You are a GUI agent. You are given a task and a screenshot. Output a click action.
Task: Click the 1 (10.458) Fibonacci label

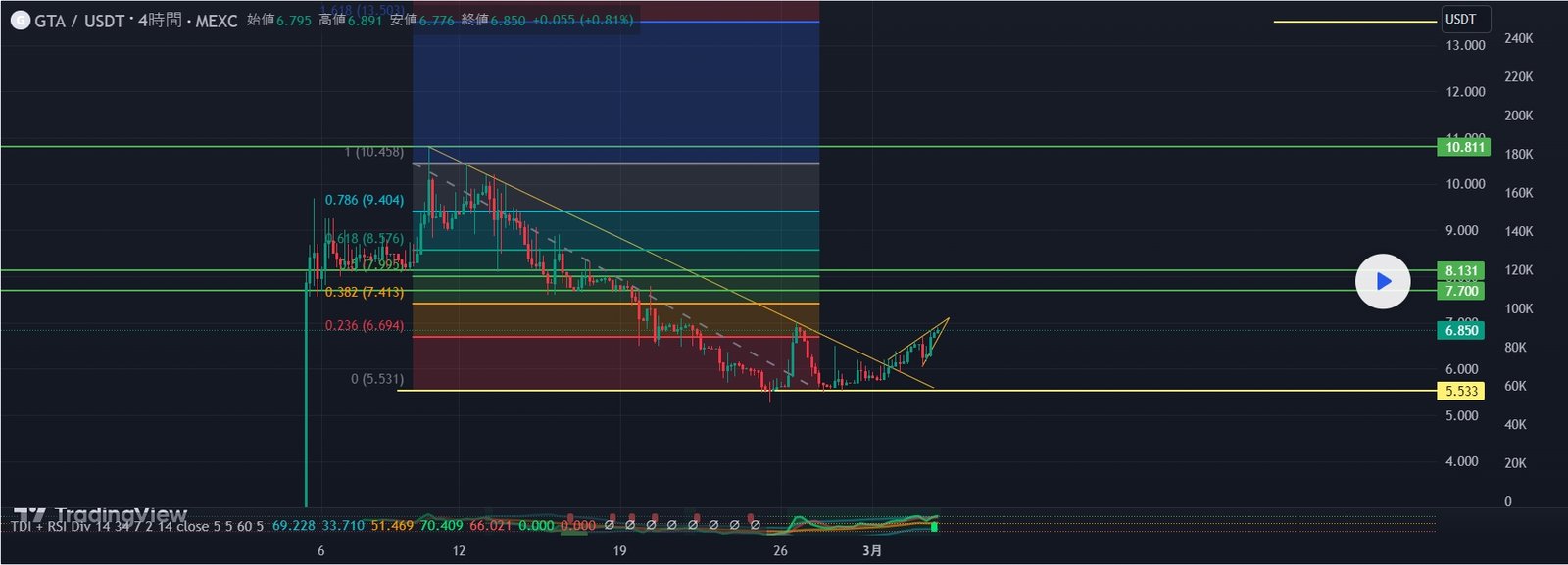[373, 152]
